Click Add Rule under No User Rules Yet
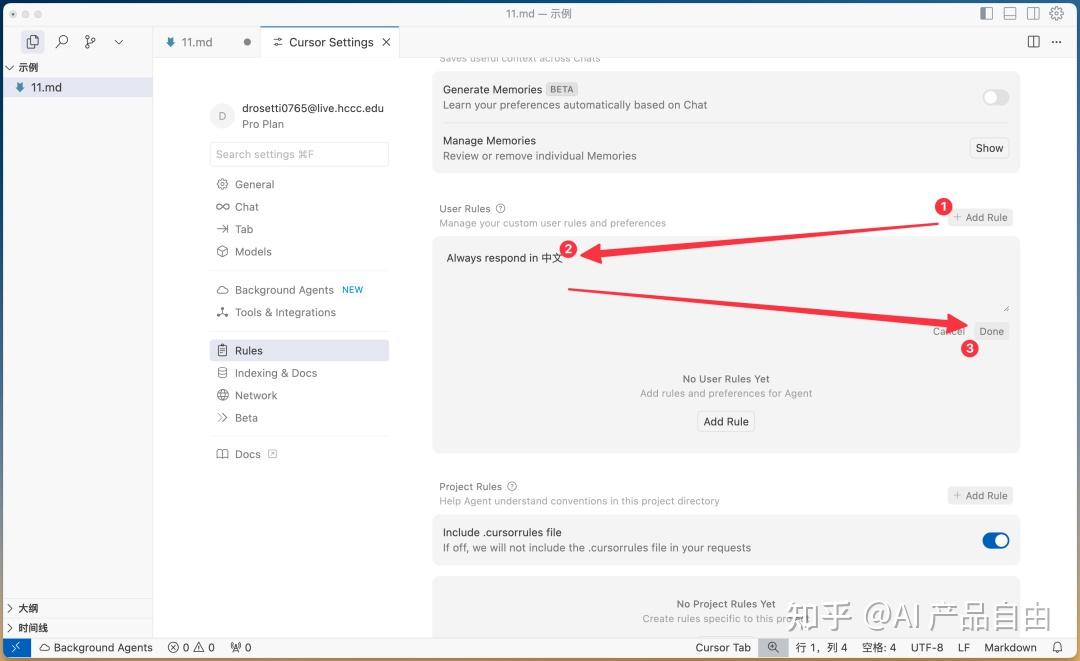This screenshot has height=661, width=1080. pos(726,421)
